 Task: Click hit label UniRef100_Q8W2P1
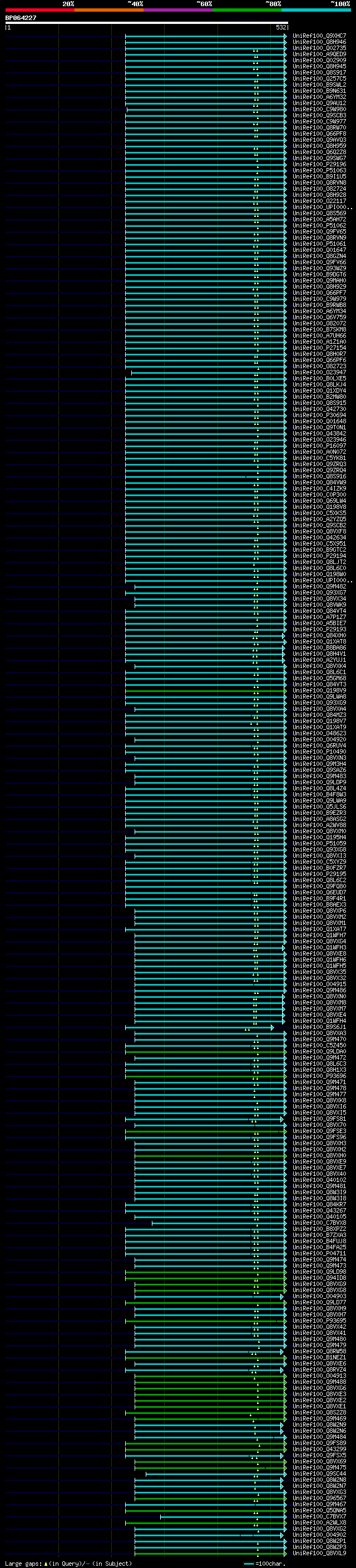pyautogui.click(x=319, y=1541)
